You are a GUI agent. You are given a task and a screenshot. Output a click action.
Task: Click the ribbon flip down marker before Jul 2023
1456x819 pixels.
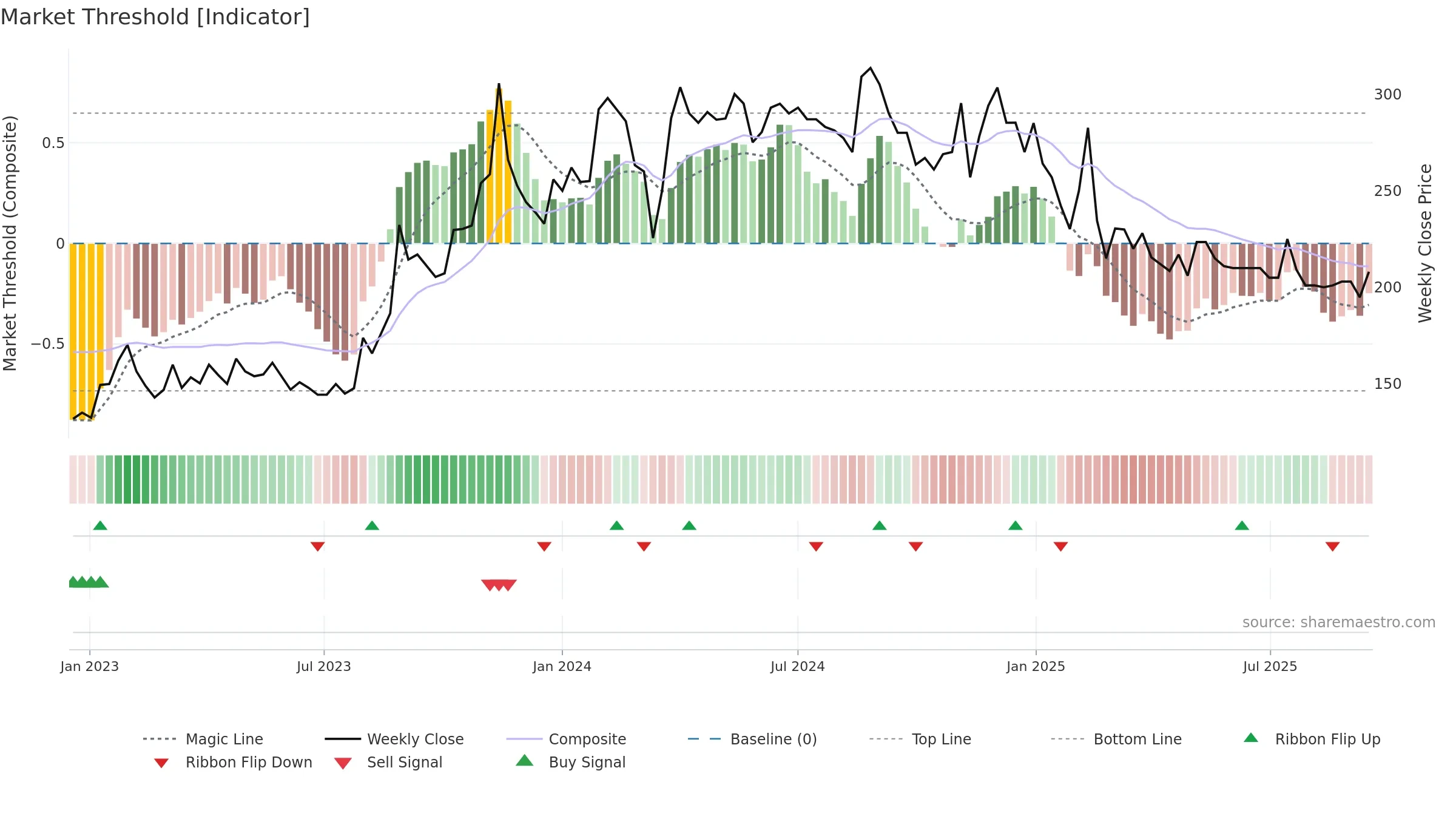click(x=317, y=547)
